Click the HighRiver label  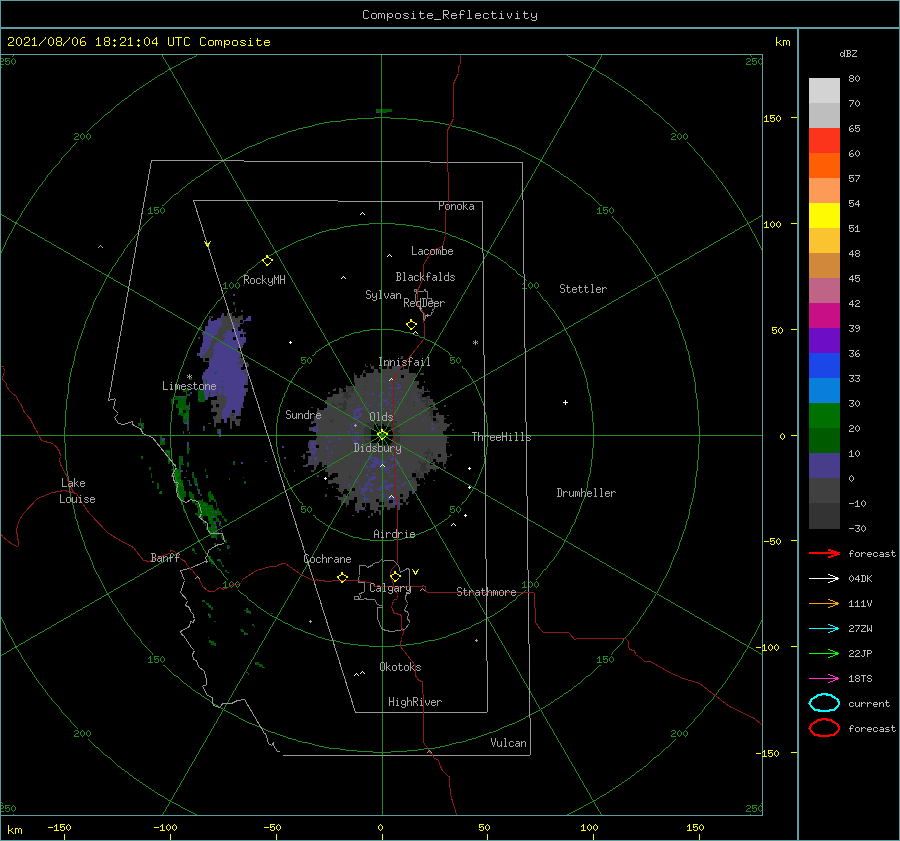(x=415, y=702)
